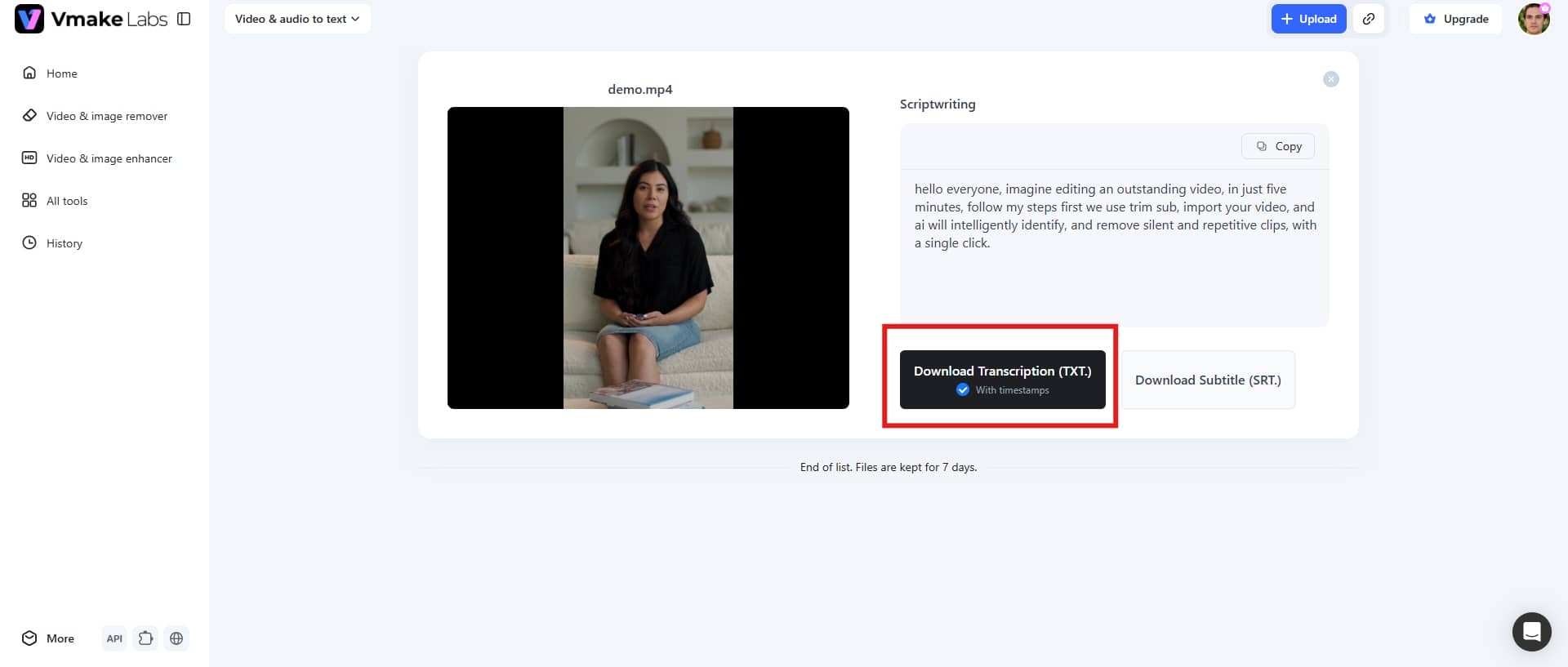Click the demo.mp4 video preview

pyautogui.click(x=648, y=258)
